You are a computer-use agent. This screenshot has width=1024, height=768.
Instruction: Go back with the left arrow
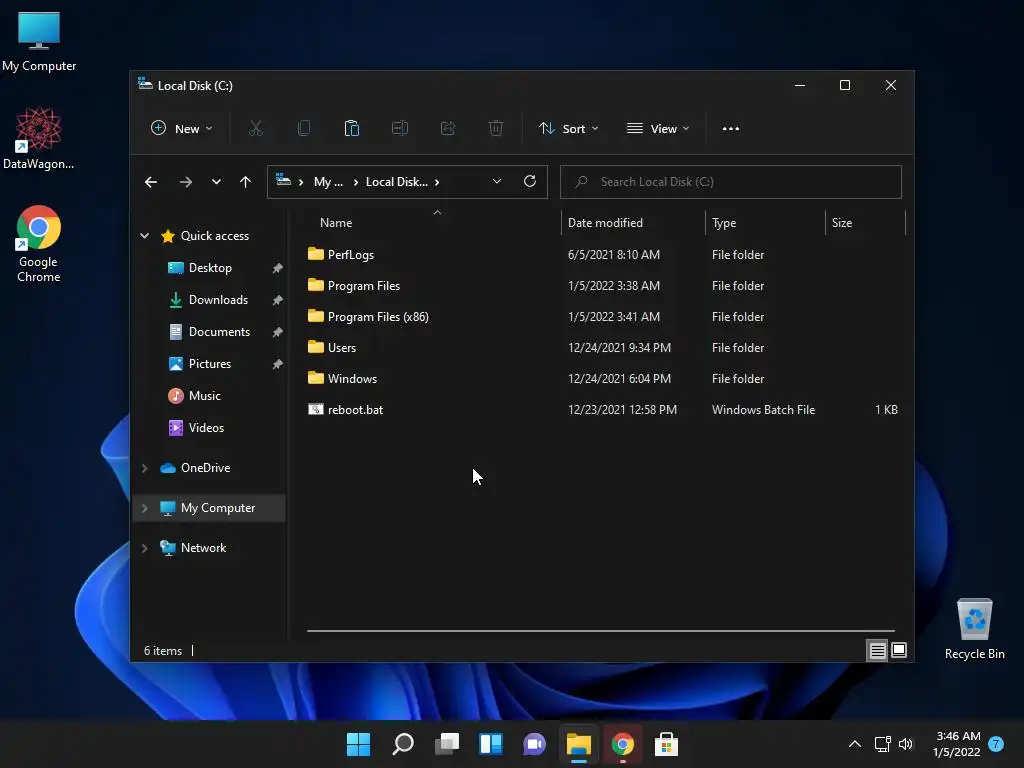coord(151,182)
